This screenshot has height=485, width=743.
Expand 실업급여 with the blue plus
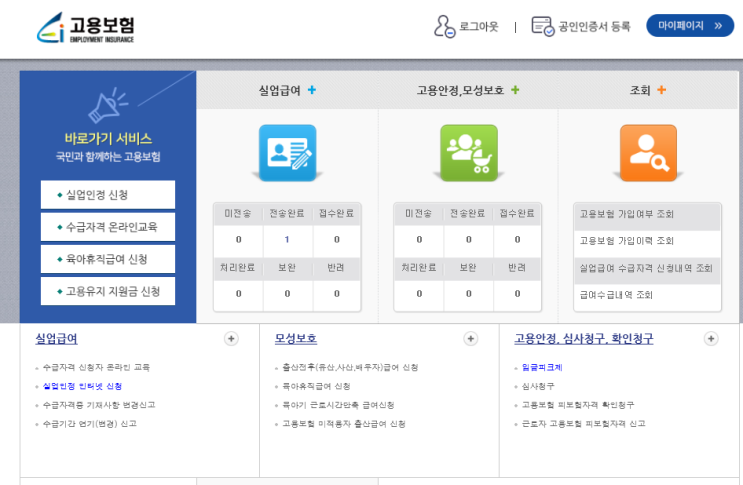(312, 90)
